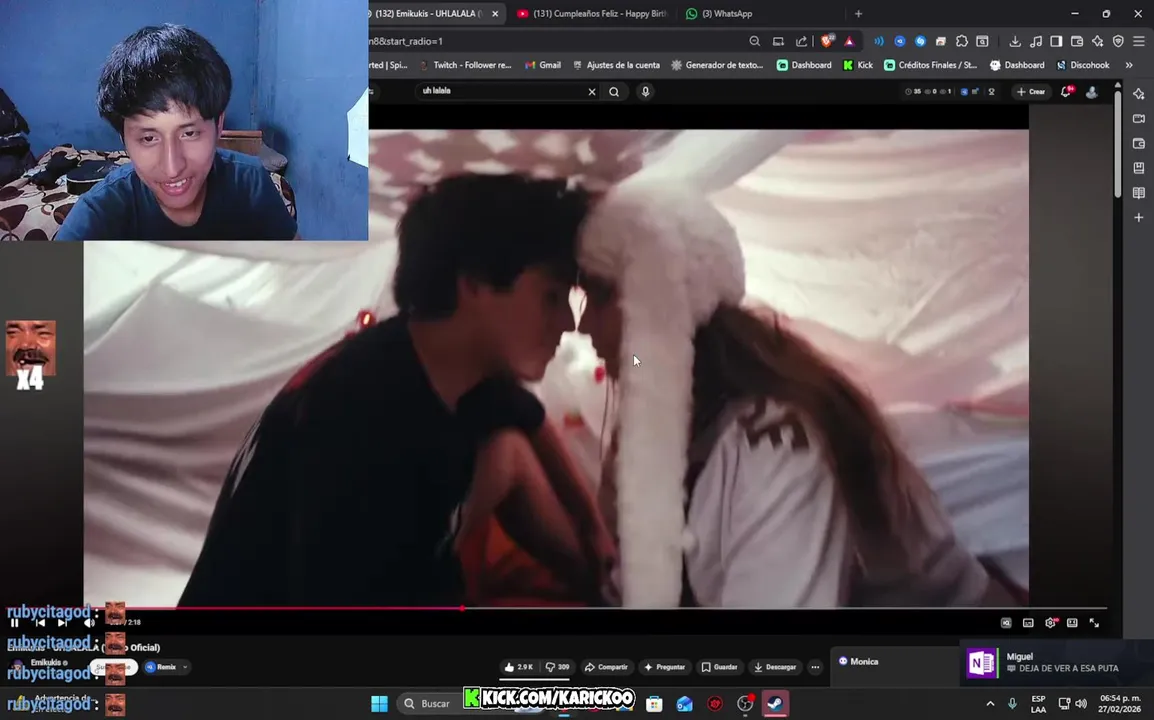Open Créditos Finales bookmark
1154x720 pixels.
pos(931,65)
